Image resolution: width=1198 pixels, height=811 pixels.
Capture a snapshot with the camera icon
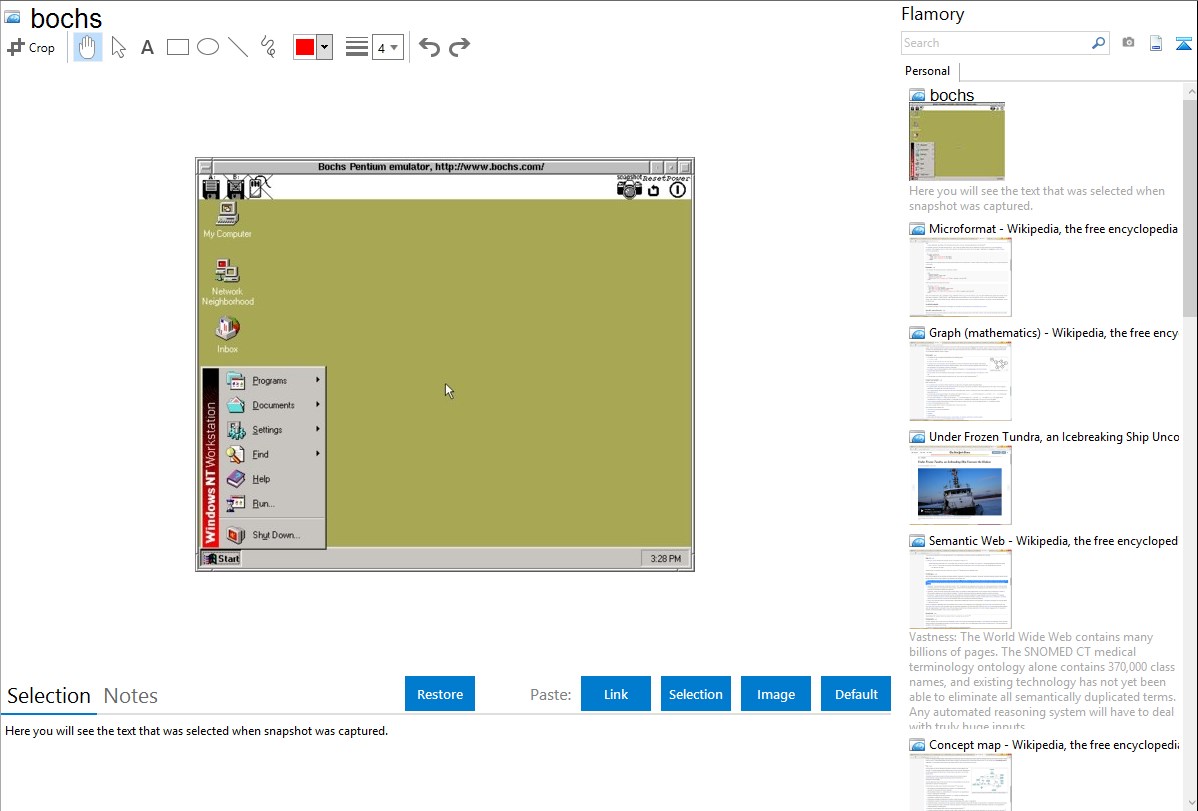[x=1128, y=43]
